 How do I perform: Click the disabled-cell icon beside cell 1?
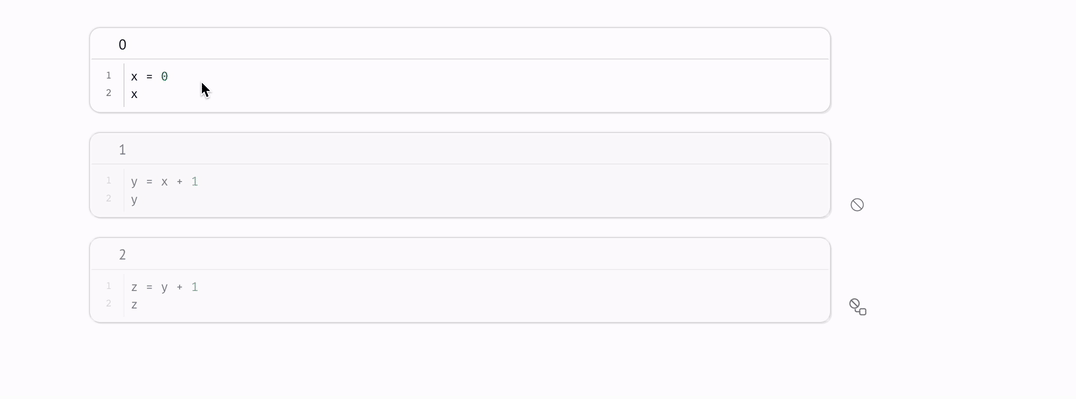pyautogui.click(x=857, y=205)
